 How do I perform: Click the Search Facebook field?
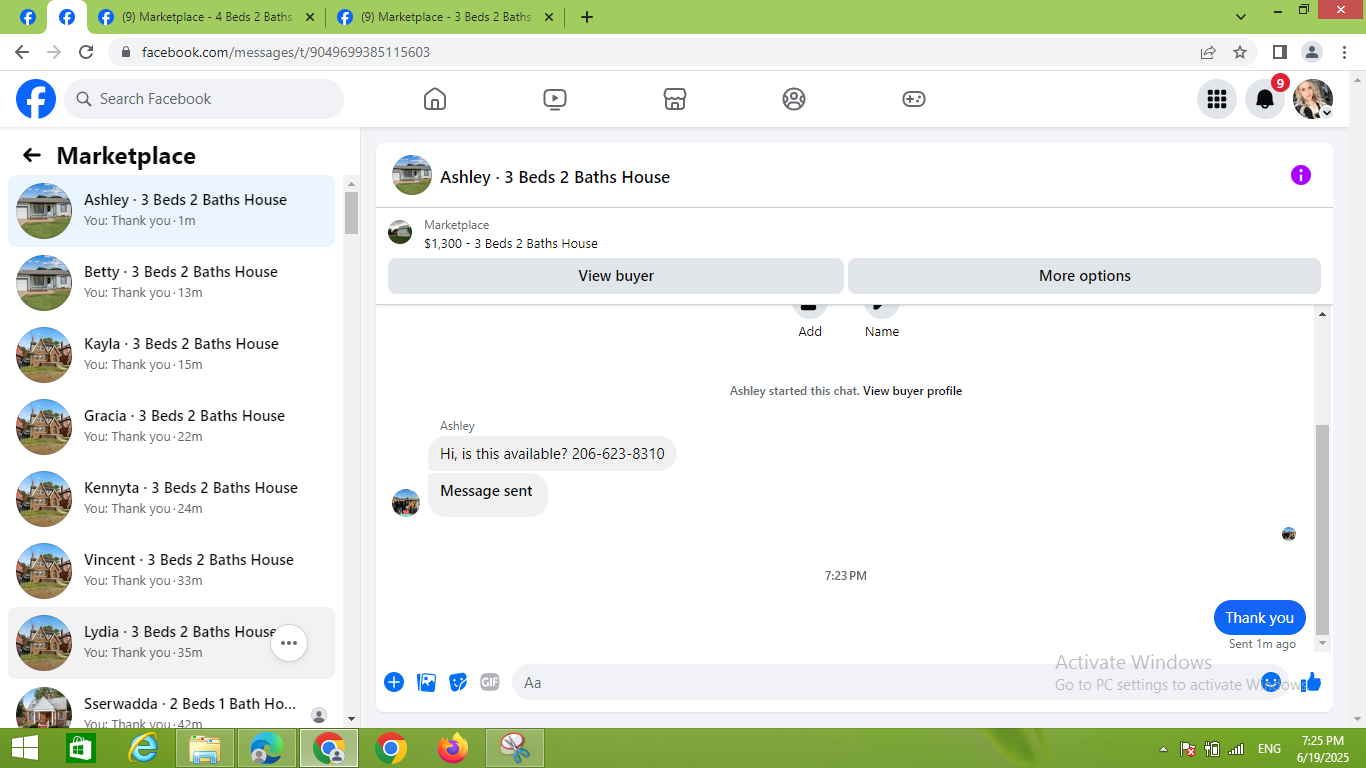[x=204, y=99]
